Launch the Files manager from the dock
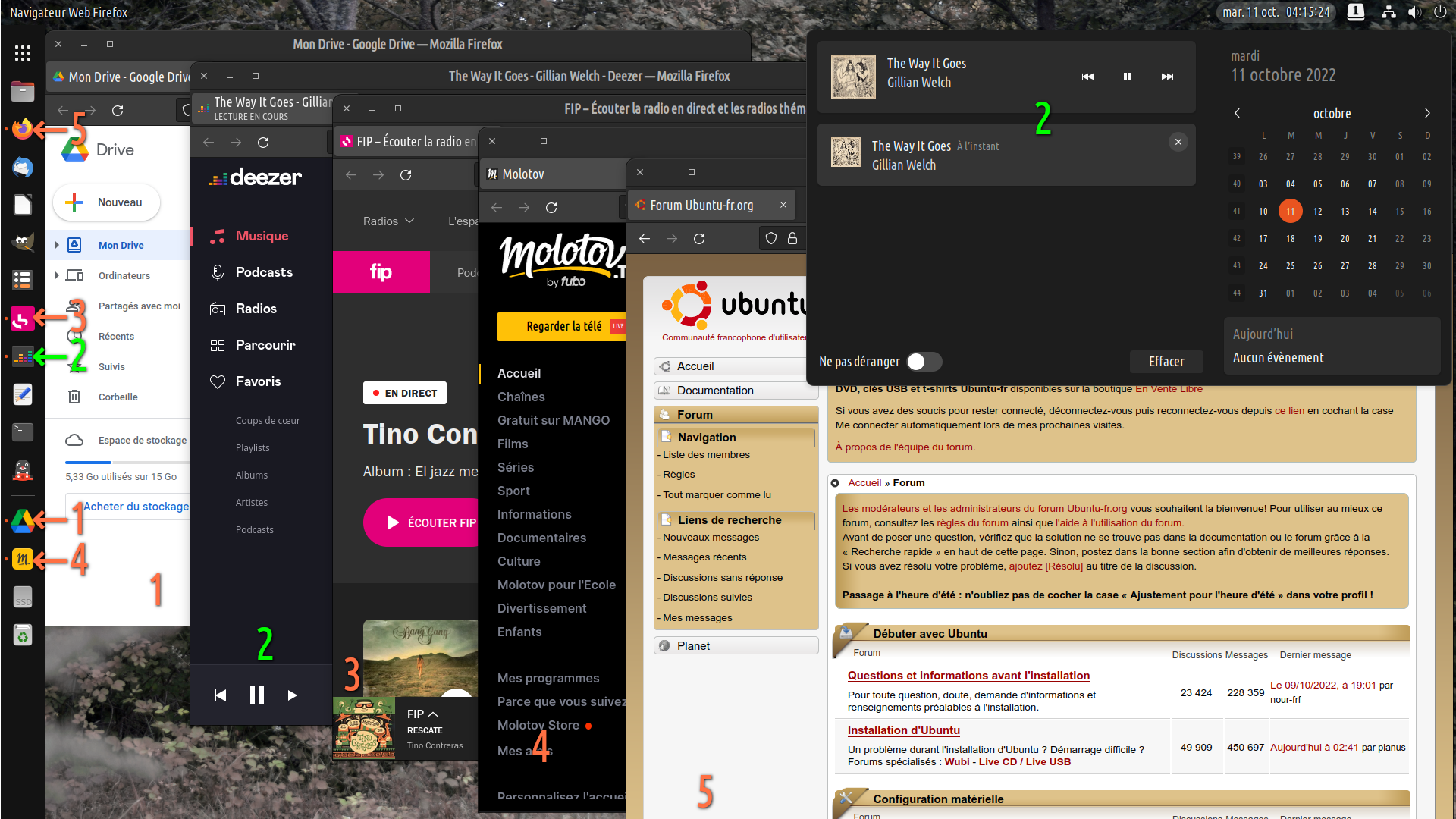The image size is (1456, 819). 23,92
